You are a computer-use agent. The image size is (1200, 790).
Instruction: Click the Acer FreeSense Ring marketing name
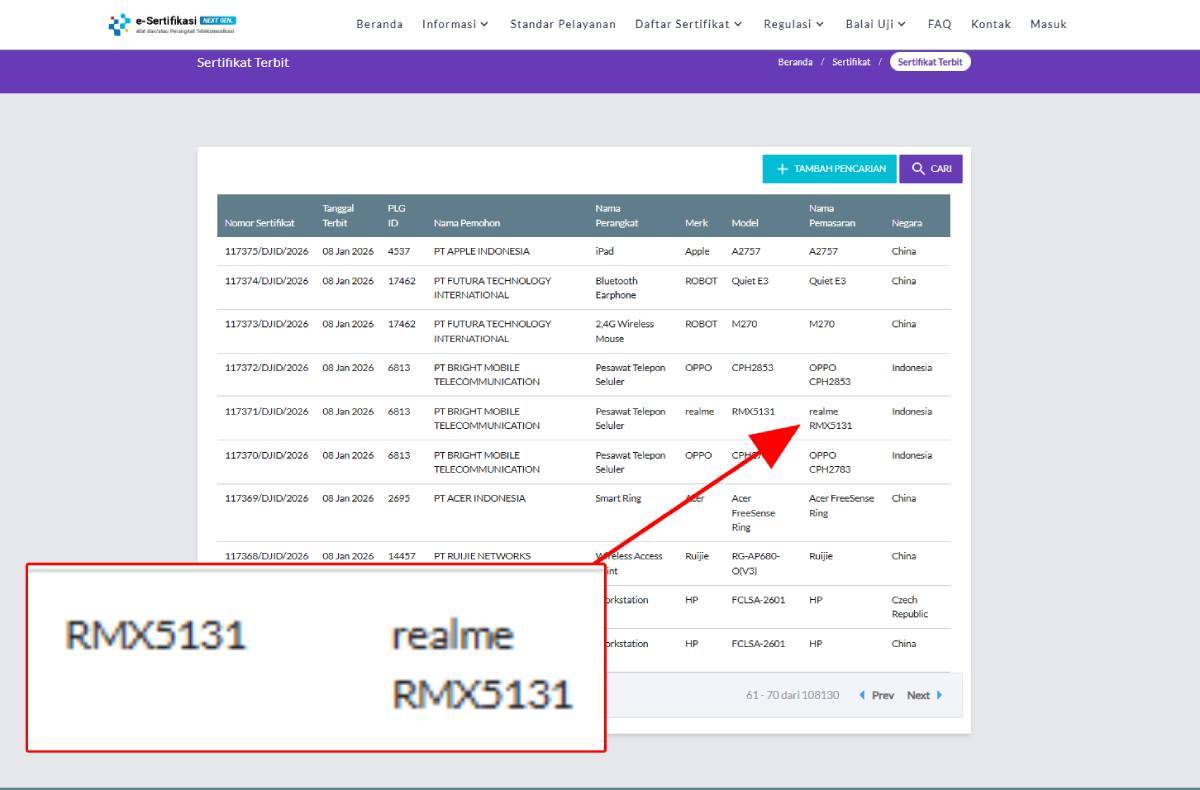[842, 505]
